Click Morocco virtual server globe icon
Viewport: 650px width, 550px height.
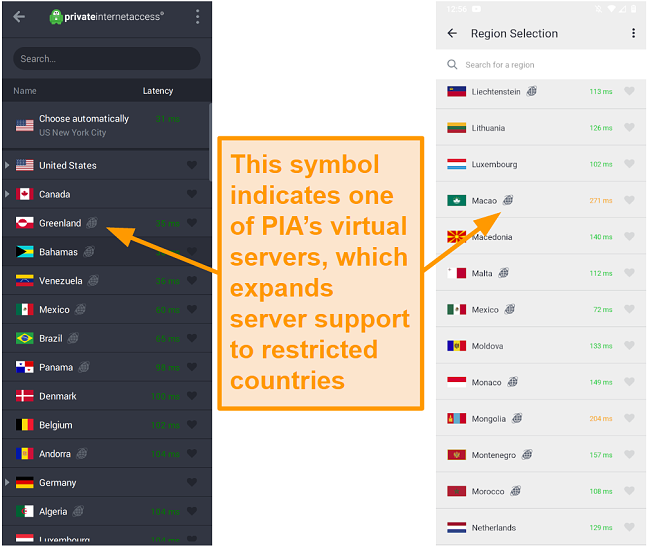515,491
